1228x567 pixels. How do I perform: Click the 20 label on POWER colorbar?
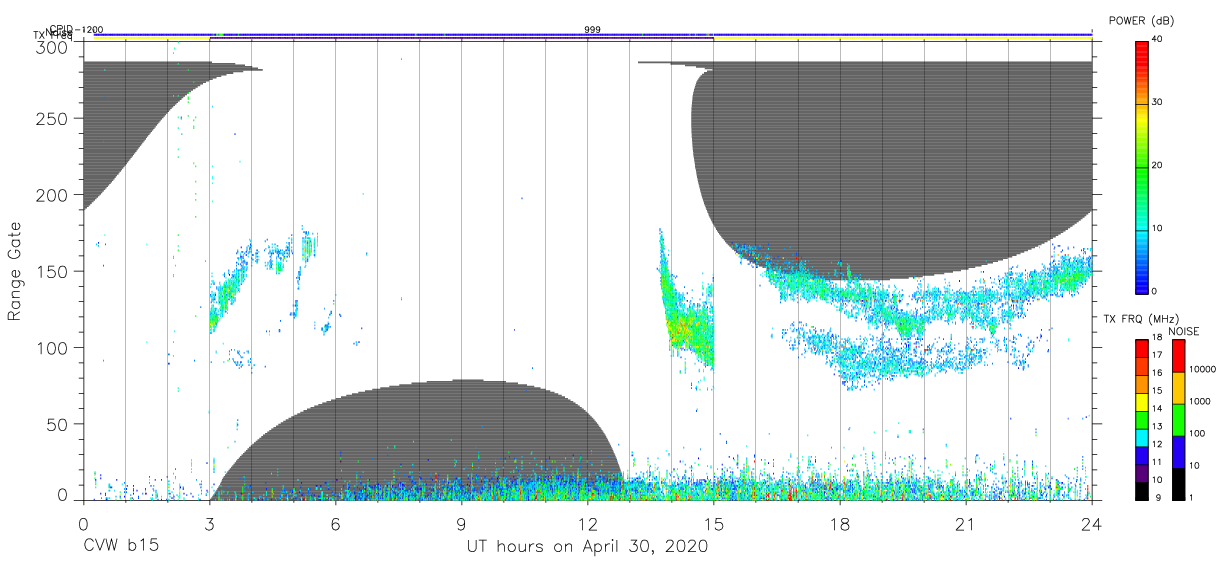(1158, 165)
